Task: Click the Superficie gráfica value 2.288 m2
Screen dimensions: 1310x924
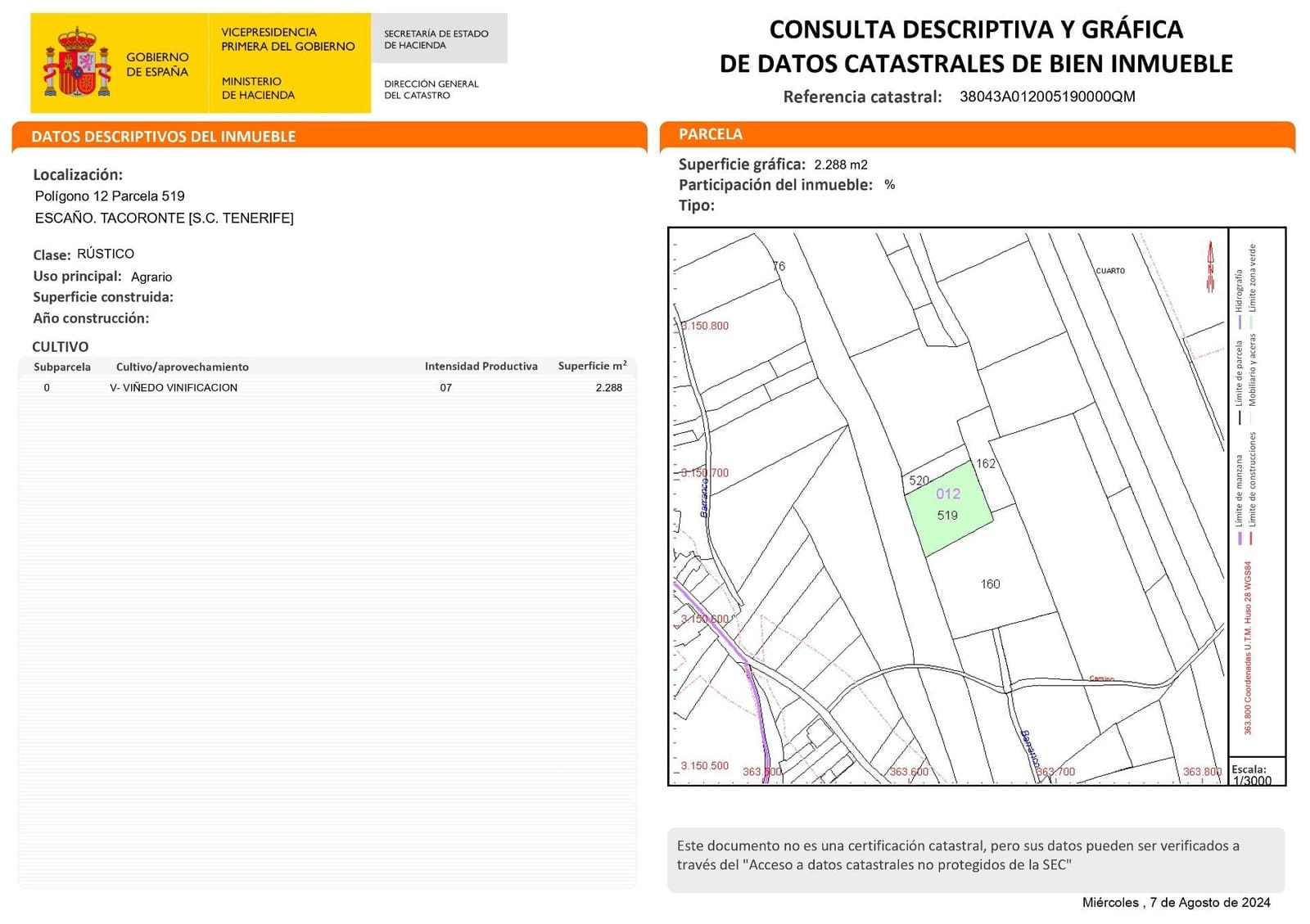Action: pyautogui.click(x=840, y=164)
